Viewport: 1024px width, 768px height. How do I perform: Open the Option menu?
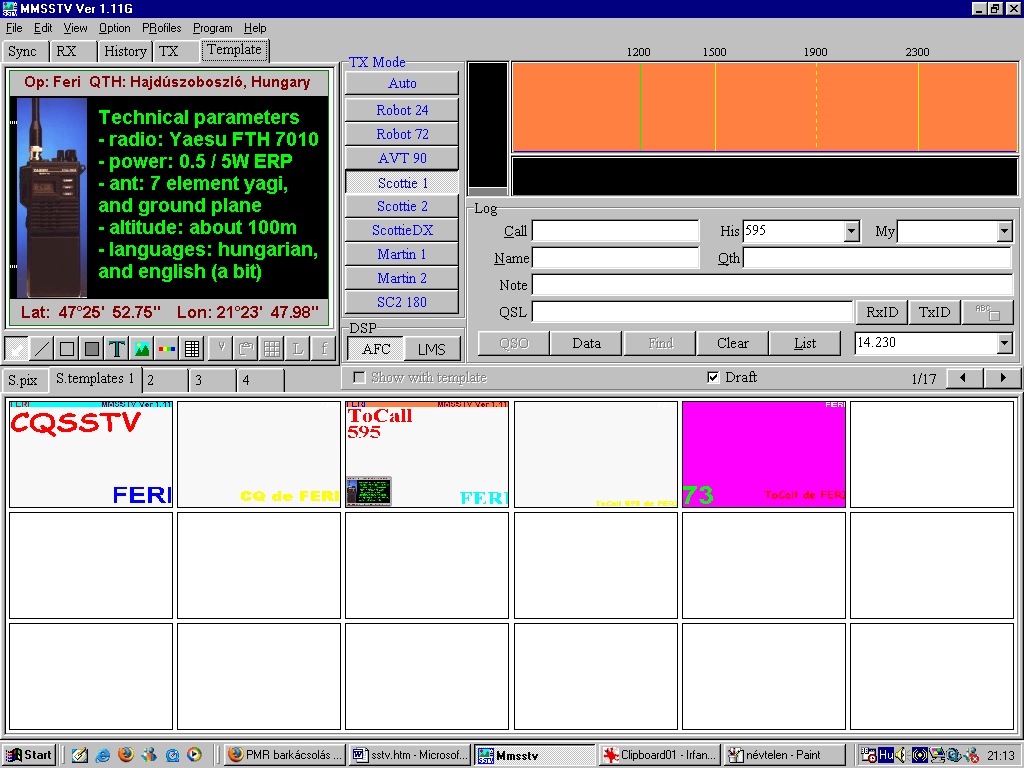(x=114, y=28)
